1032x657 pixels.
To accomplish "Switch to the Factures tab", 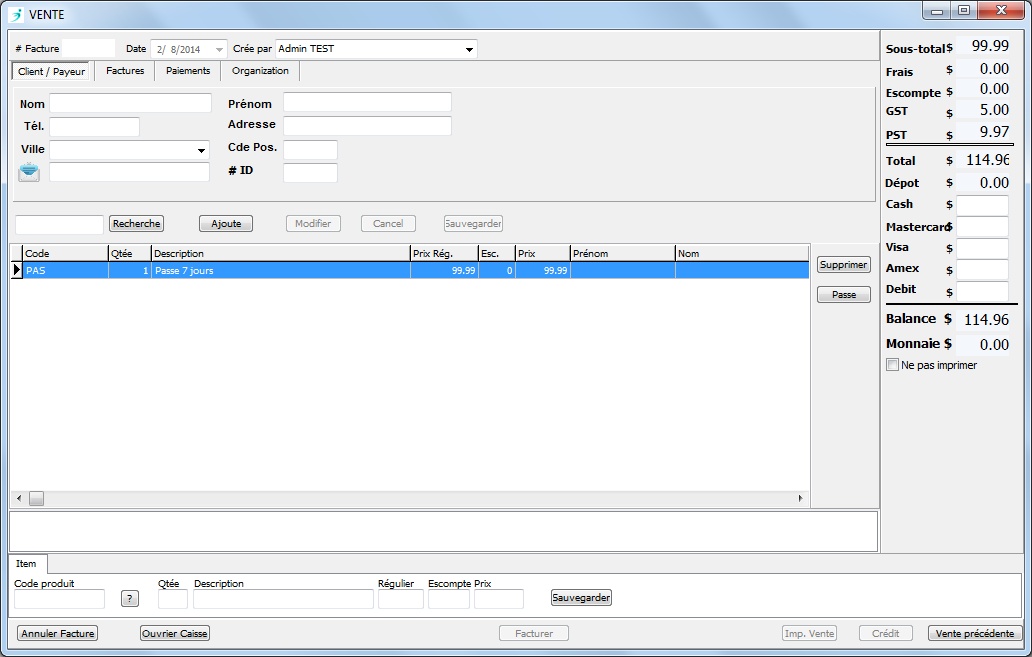I will coord(125,71).
